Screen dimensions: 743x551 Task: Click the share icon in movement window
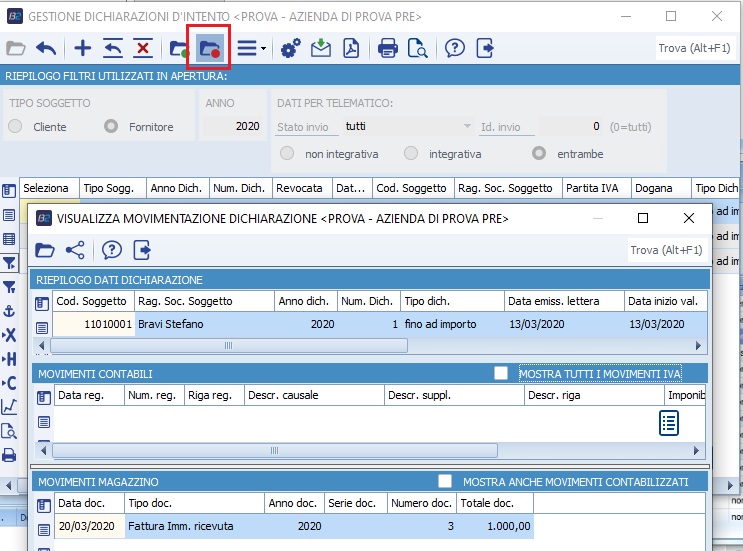coord(76,250)
